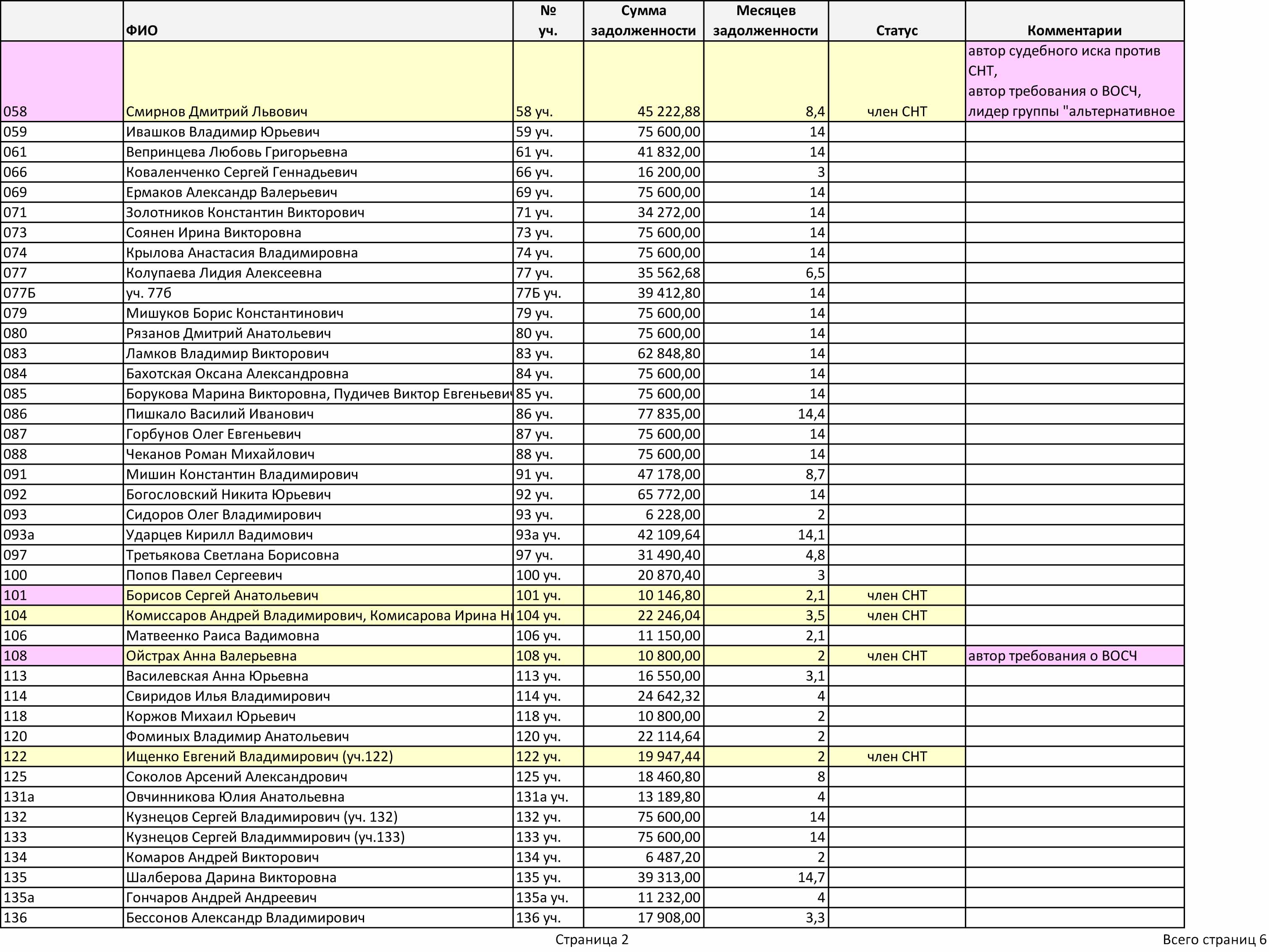Click the ФИО column header
Image resolution: width=1269 pixels, height=952 pixels.
coord(318,21)
